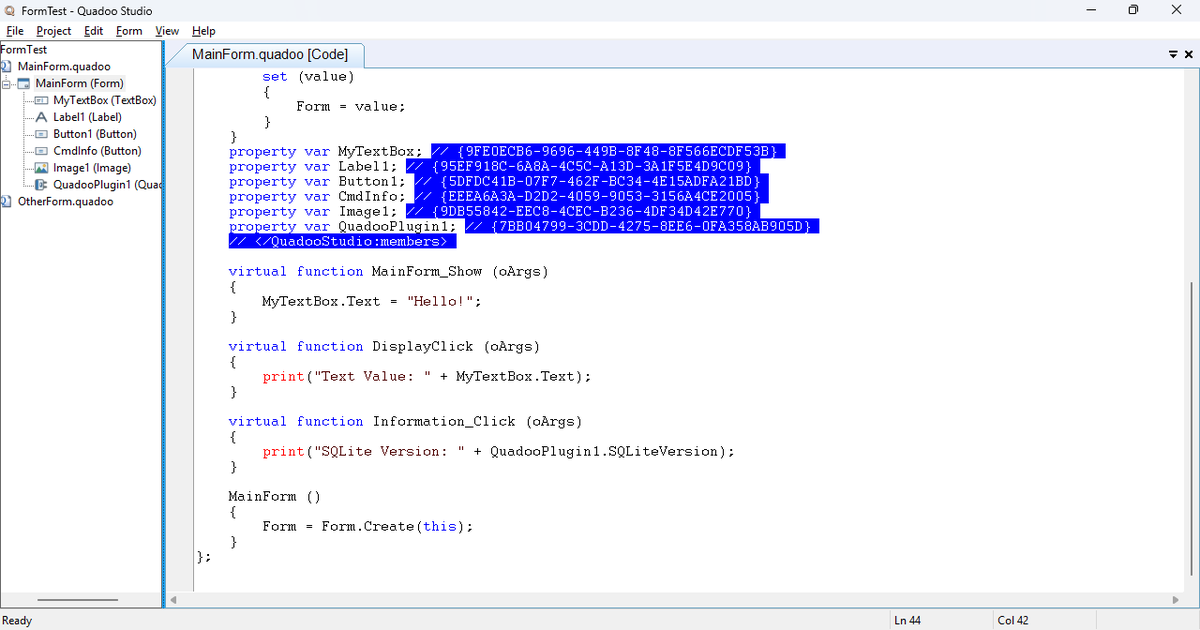Click the textbox icon next to MyTextBox
The width and height of the screenshot is (1200, 630).
coord(42,100)
